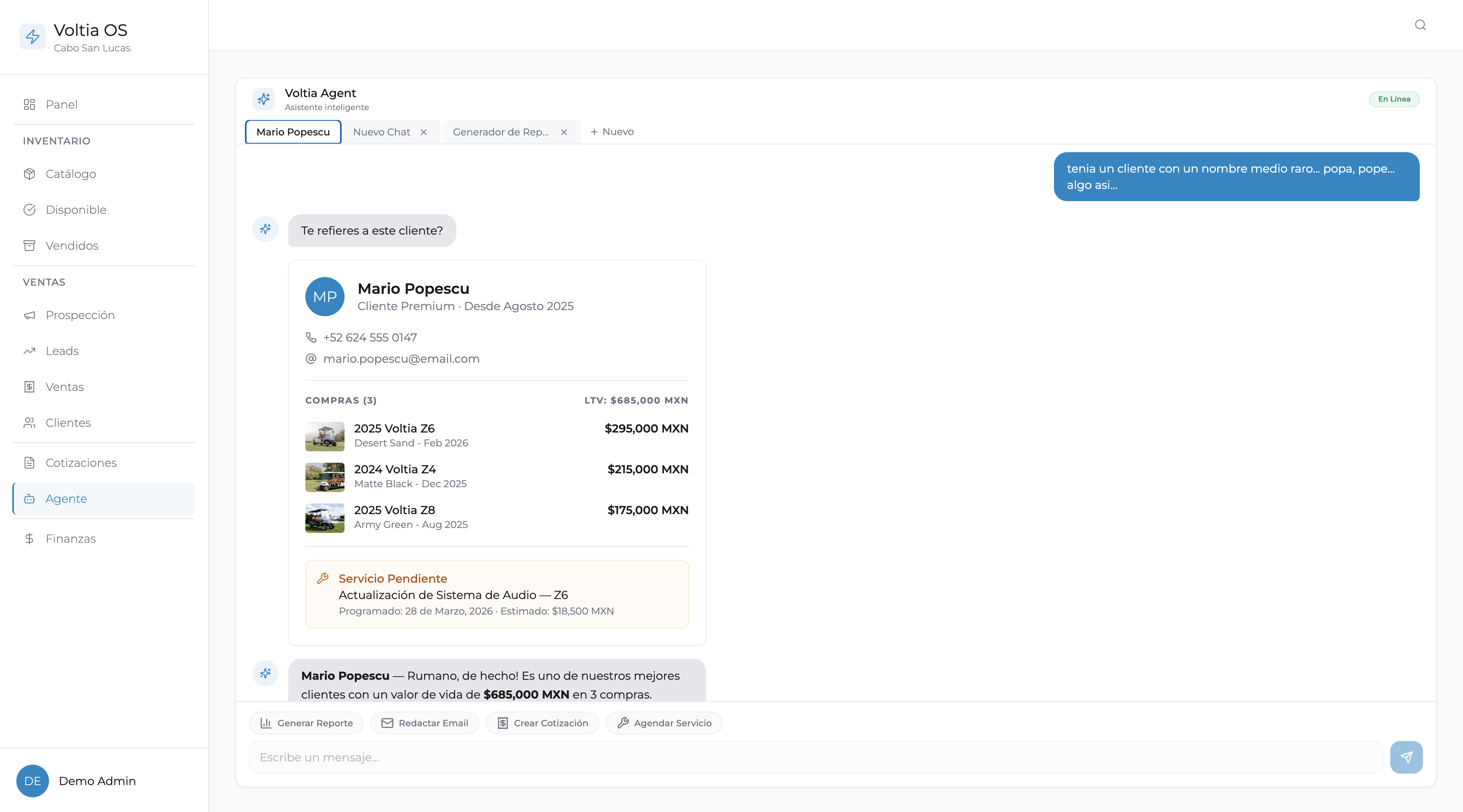Image resolution: width=1463 pixels, height=812 pixels.
Task: Click the Generar Reporte button
Action: pyautogui.click(x=306, y=723)
